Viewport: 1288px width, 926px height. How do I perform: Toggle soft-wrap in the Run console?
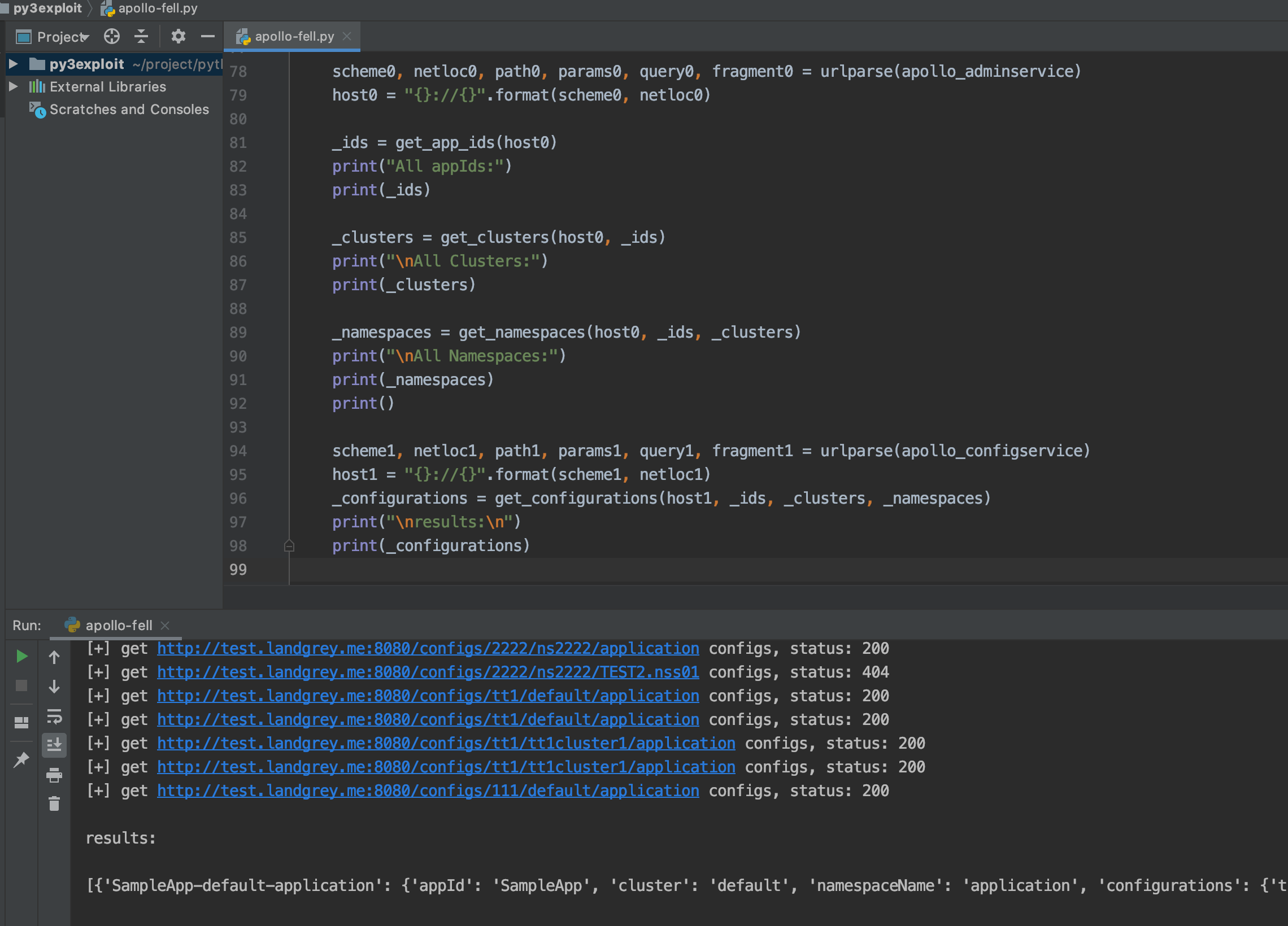click(54, 716)
